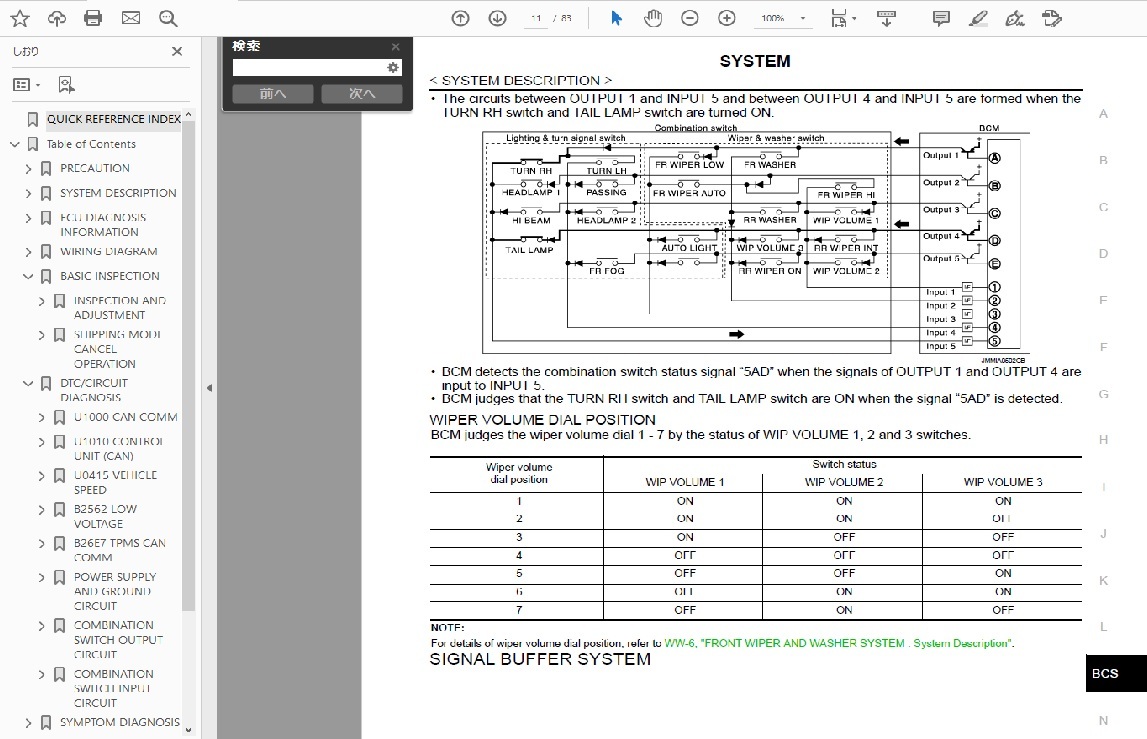Viewport: 1147px width, 739px height.
Task: Click the cloud upload icon
Action: pyautogui.click(x=56, y=18)
